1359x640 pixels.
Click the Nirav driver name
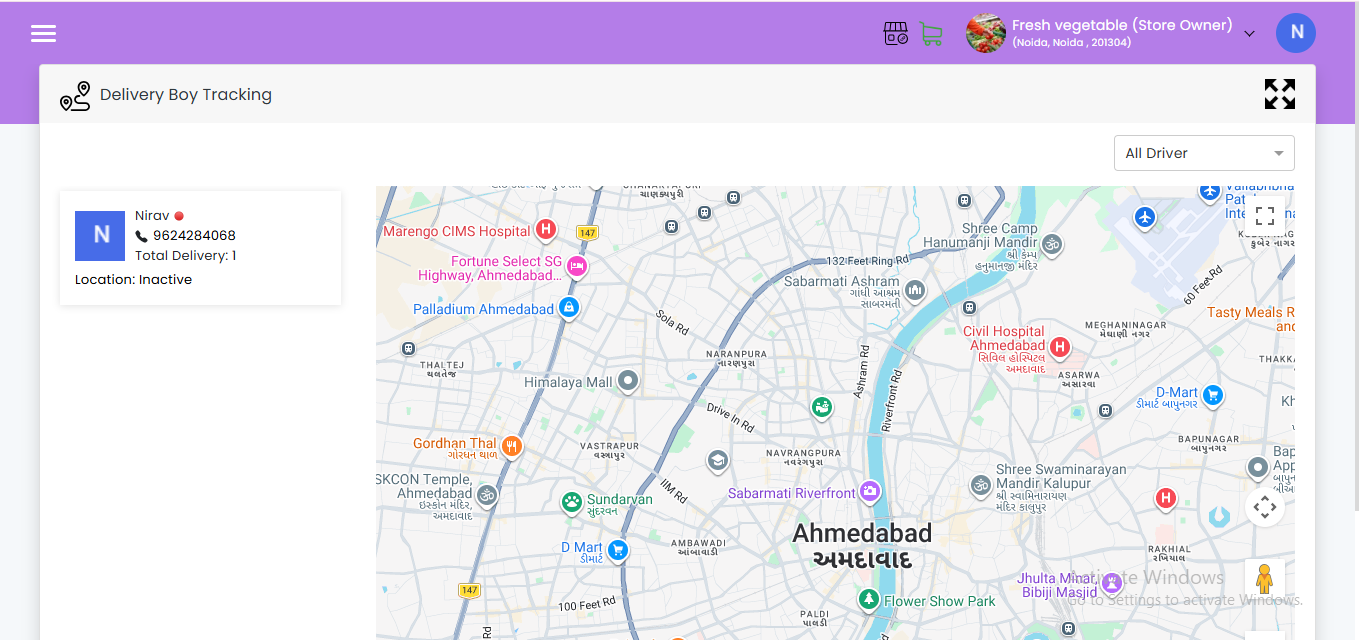tap(152, 216)
